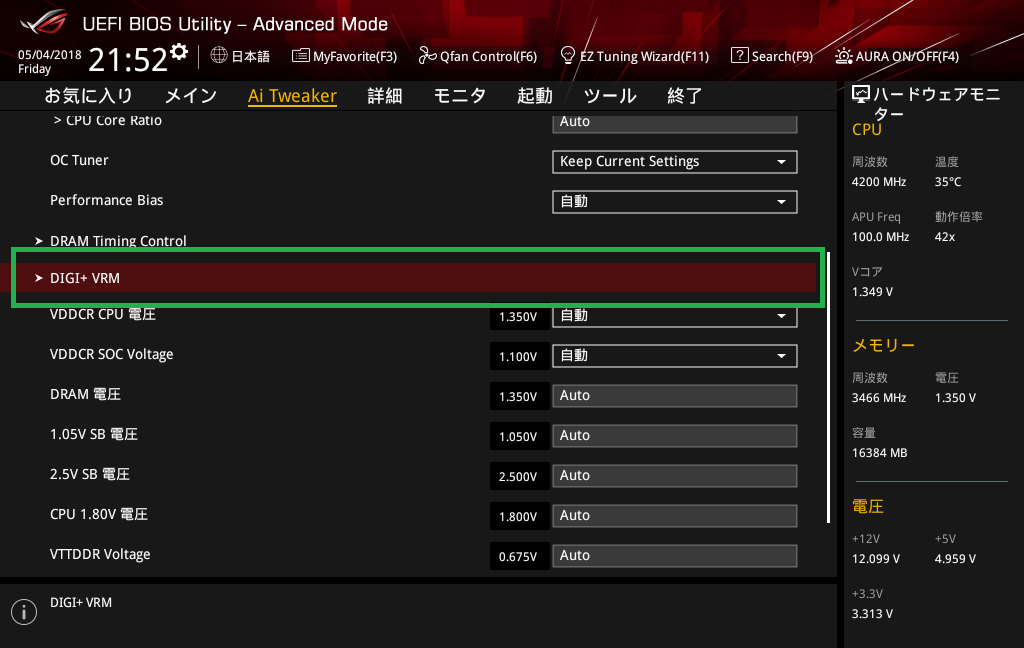Open the VDDCR SOC Voltage dropdown
The height and width of the screenshot is (648, 1024).
click(x=675, y=356)
